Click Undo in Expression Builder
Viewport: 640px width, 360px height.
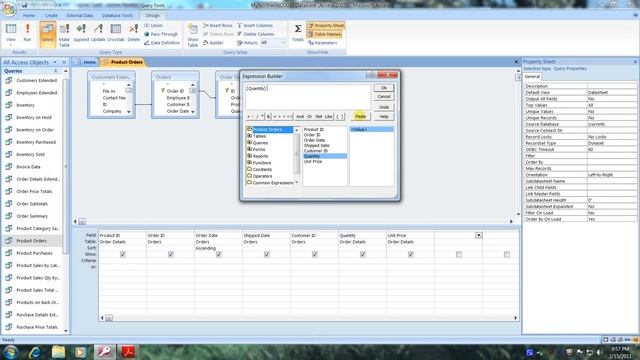coord(384,107)
